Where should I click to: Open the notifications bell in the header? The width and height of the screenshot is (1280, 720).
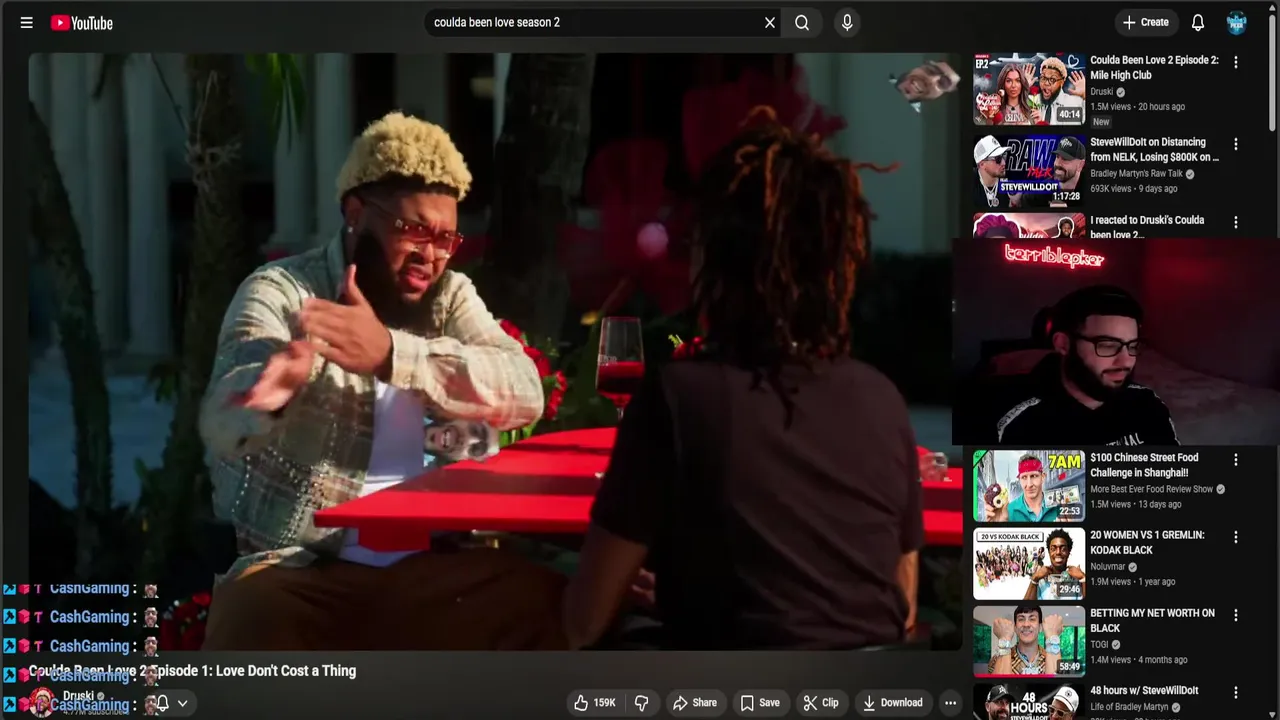coord(1198,22)
